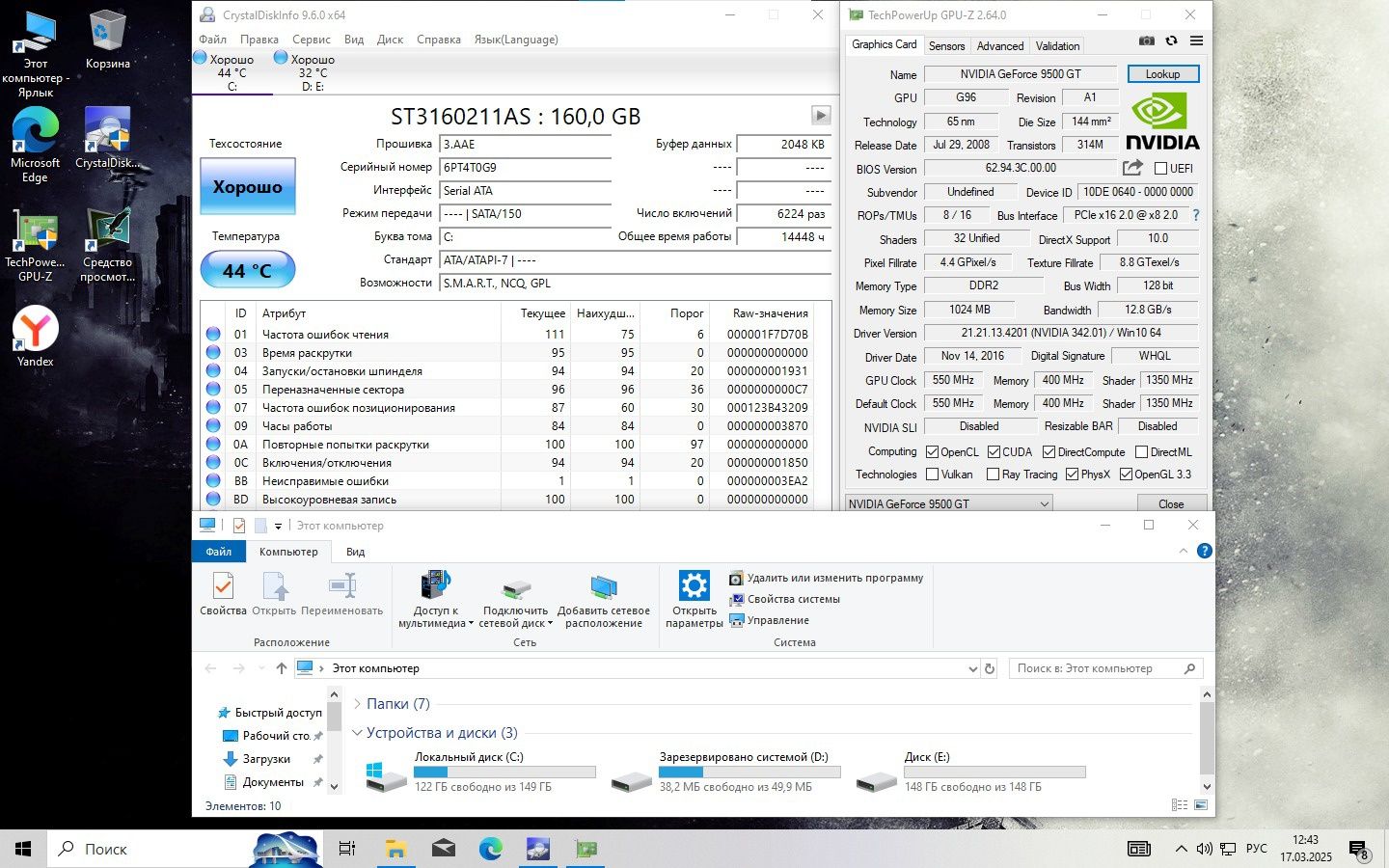Click Свойства системы in ribbon
This screenshot has width=1389, height=868.
(784, 599)
